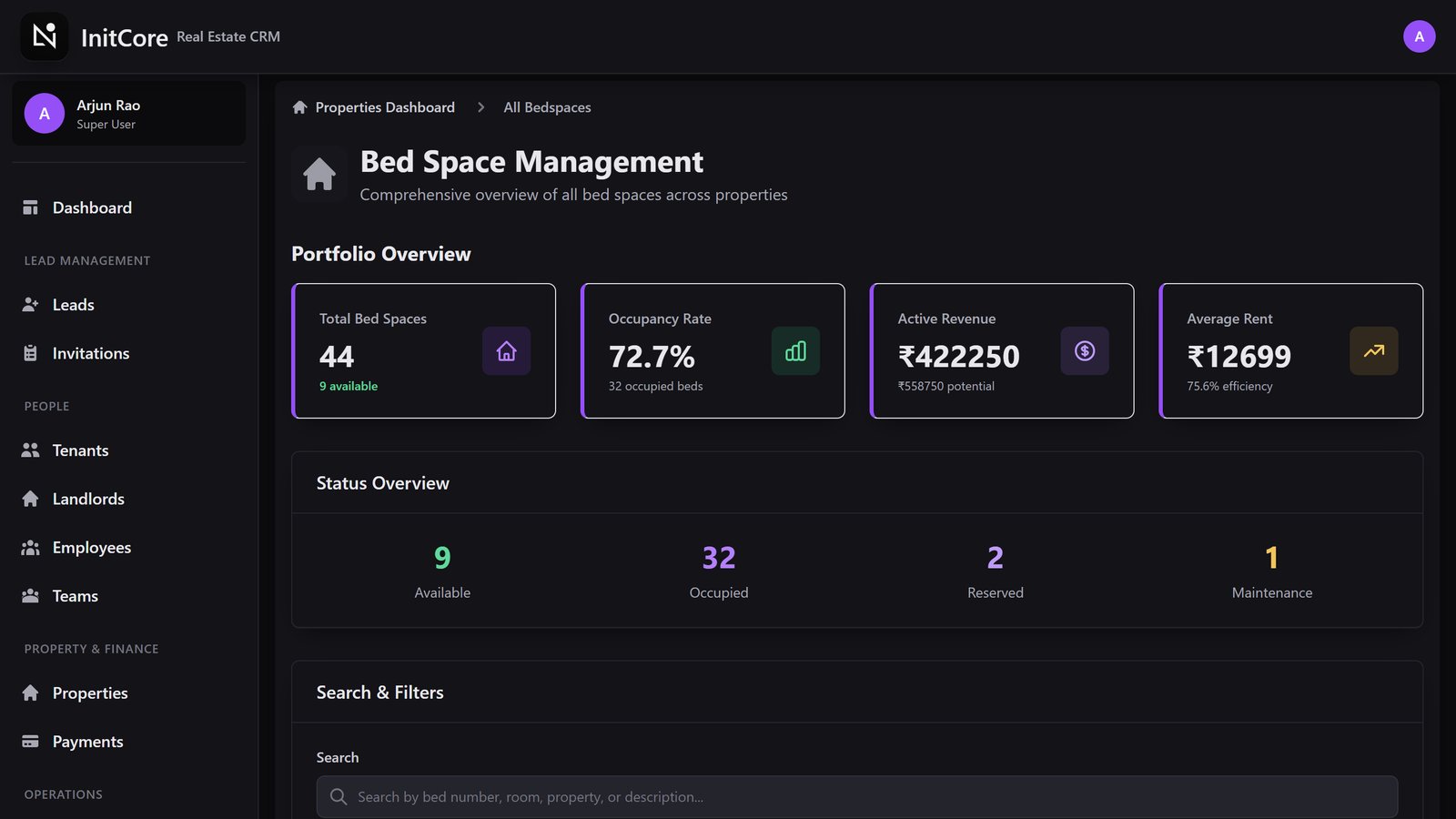The image size is (1456, 819).
Task: Click Arjun Rao profile avatar in sidebar
Action: [45, 114]
